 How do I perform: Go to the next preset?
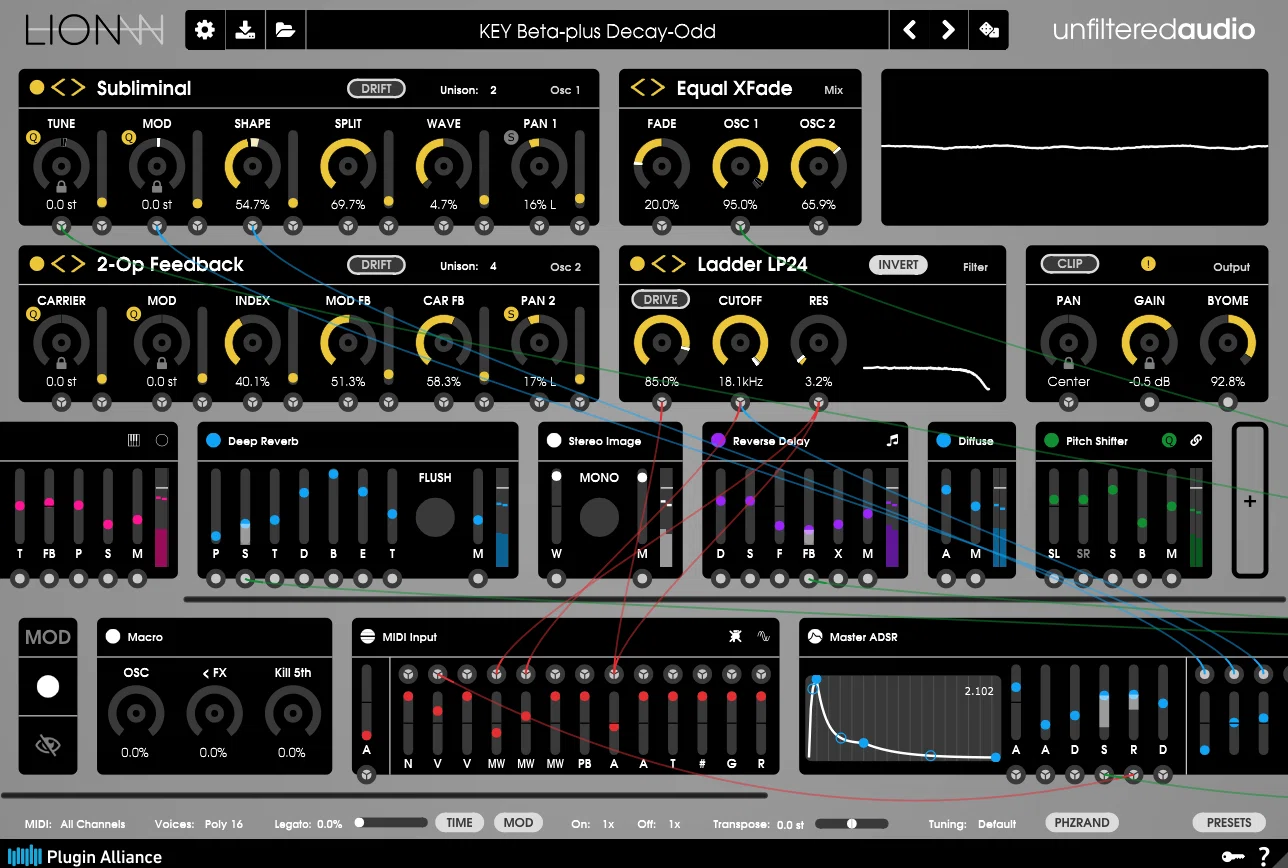(948, 30)
